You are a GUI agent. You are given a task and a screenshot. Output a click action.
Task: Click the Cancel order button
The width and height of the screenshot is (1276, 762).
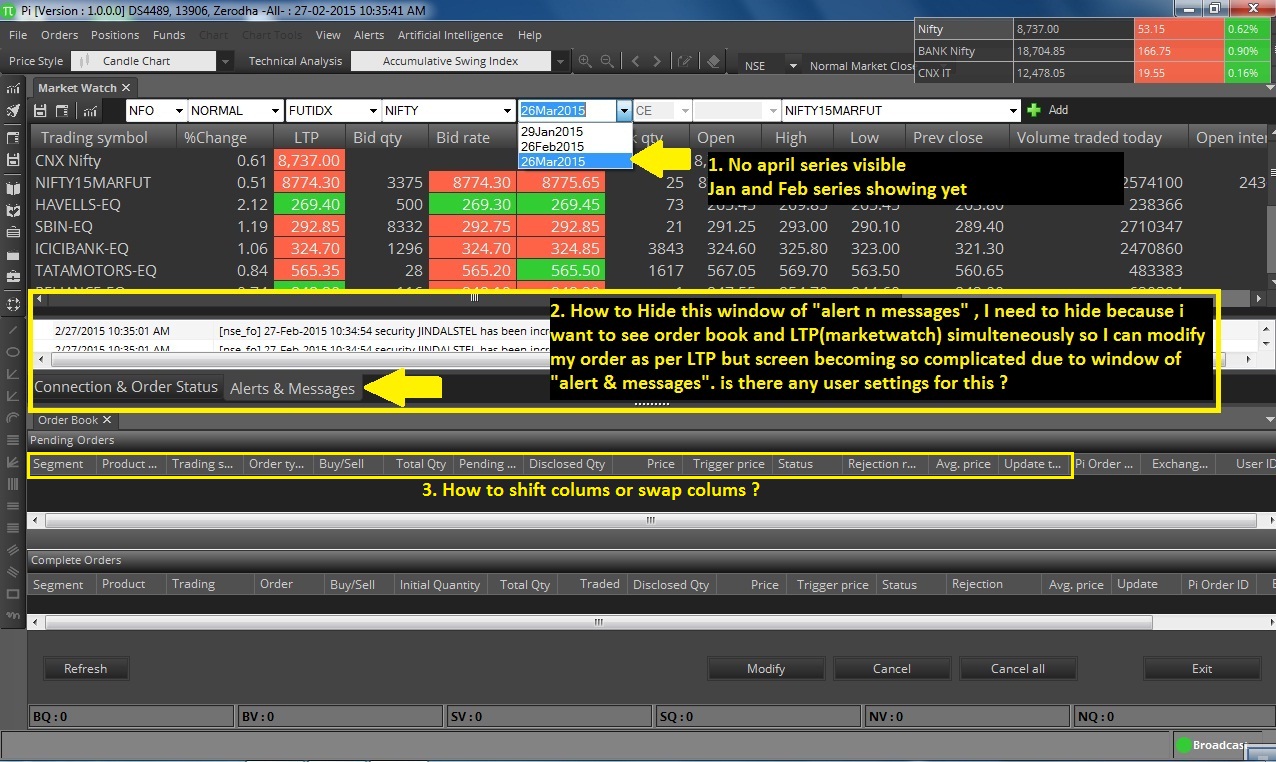tap(891, 669)
